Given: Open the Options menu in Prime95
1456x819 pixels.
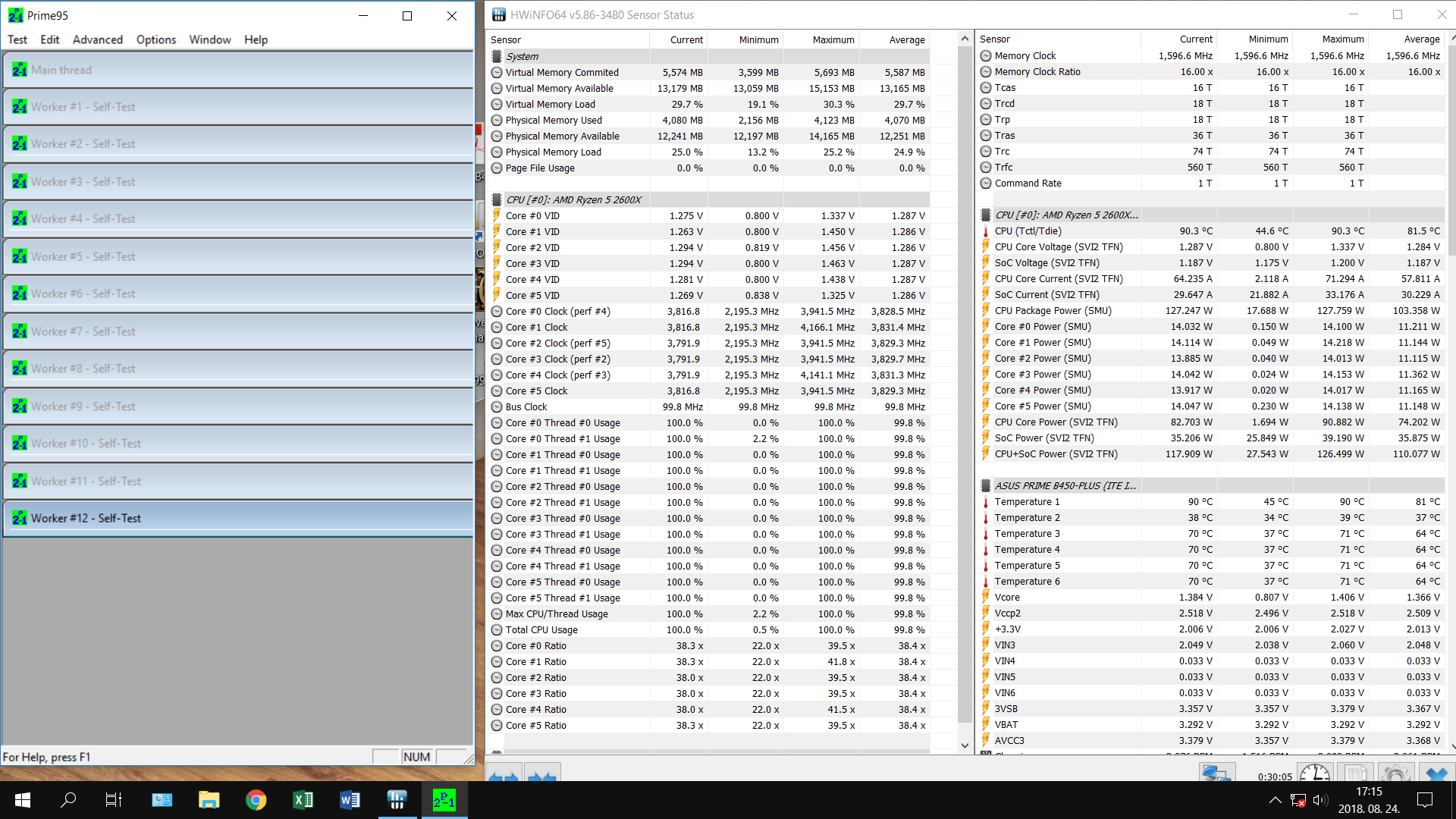Looking at the screenshot, I should point(156,39).
